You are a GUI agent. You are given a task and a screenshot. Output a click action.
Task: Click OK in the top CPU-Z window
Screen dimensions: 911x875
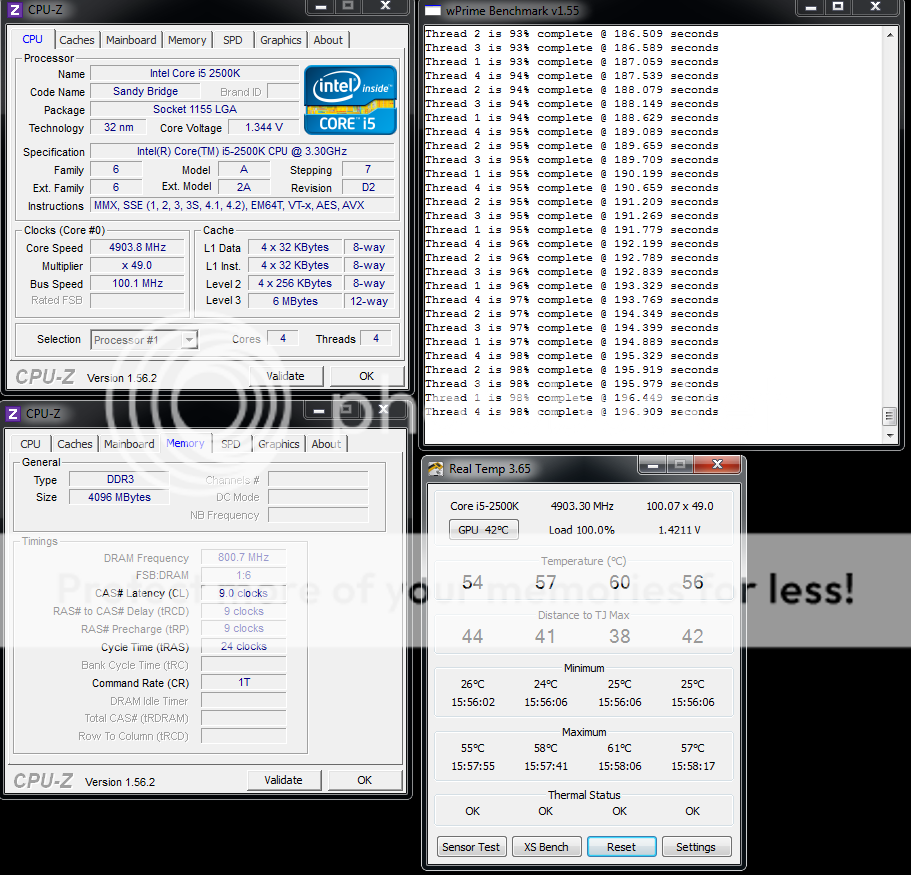coord(367,376)
